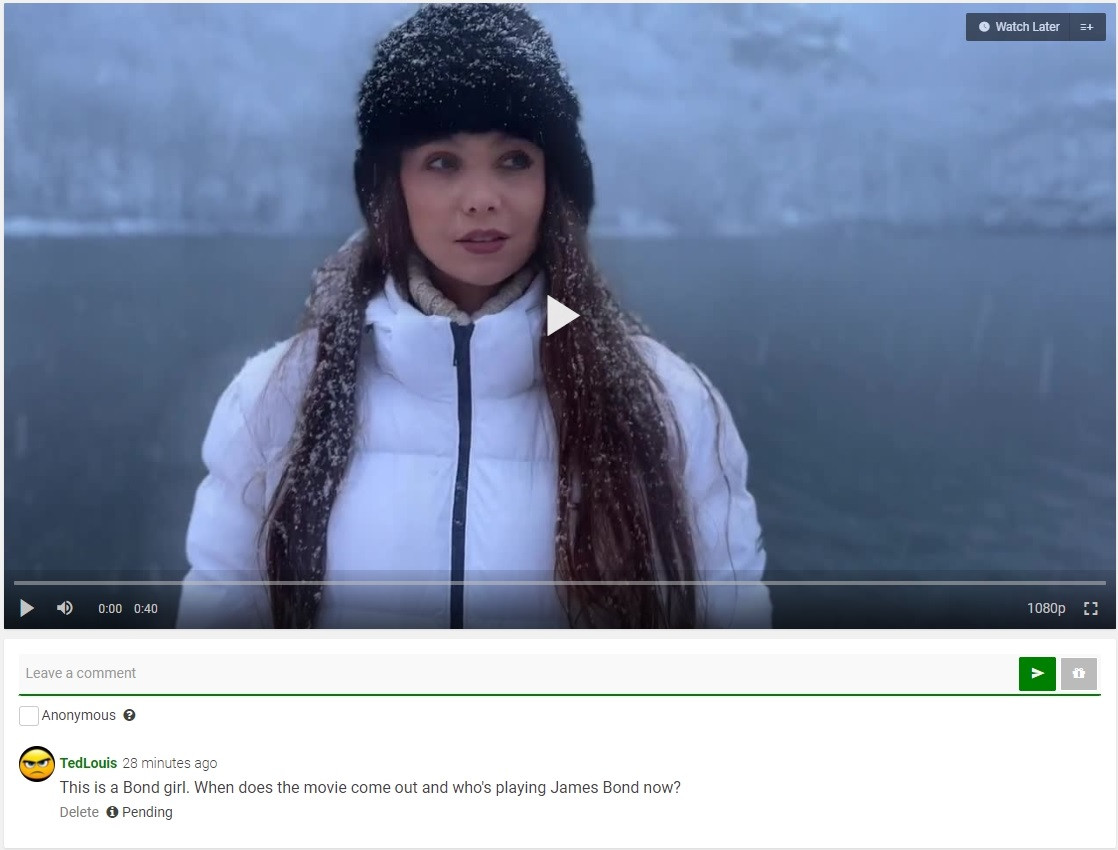Click the video progress bar
Image resolution: width=1118 pixels, height=850 pixels.
(560, 583)
